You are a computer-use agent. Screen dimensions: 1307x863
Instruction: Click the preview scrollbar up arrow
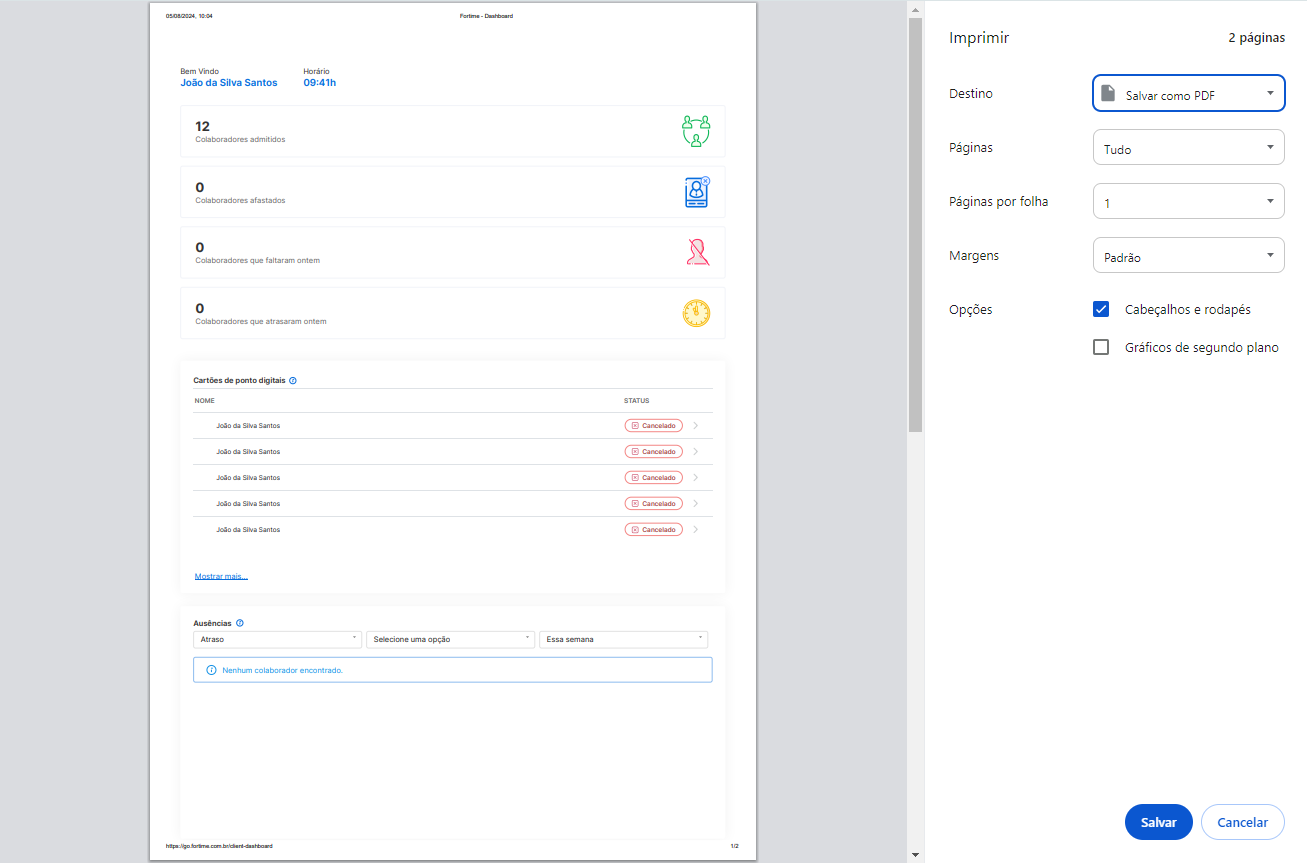click(x=915, y=8)
